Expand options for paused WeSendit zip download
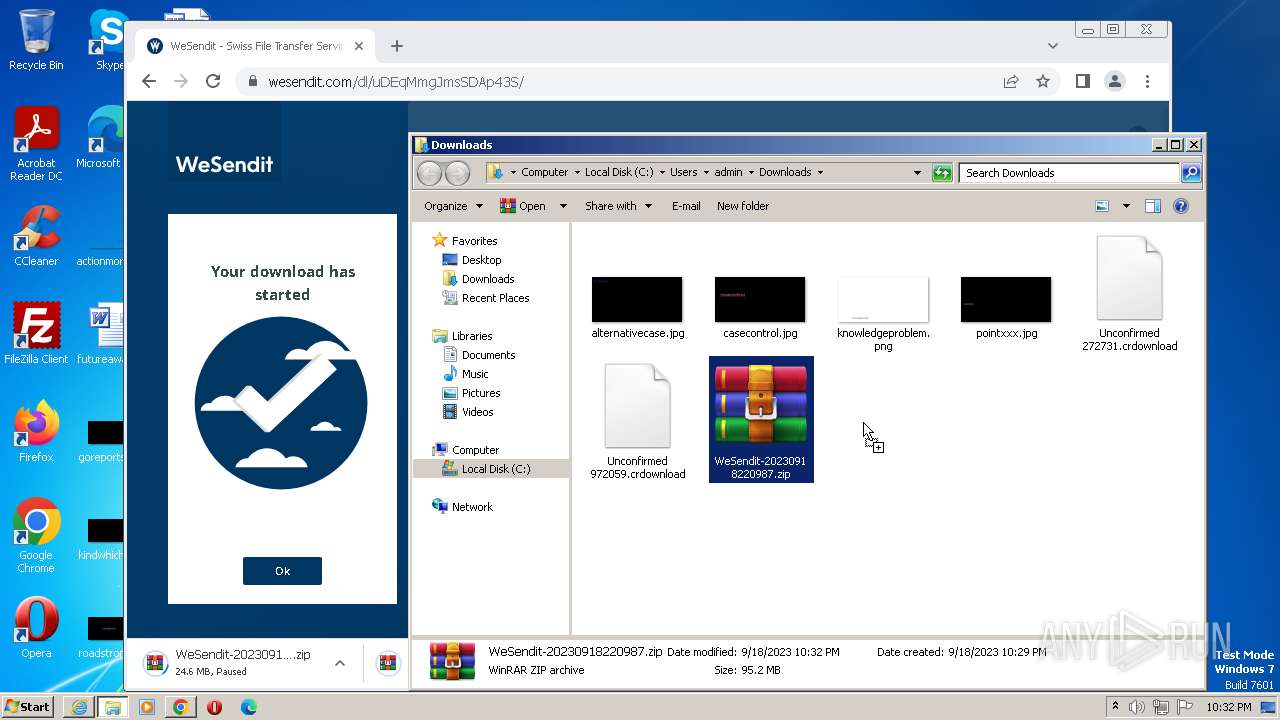 click(340, 662)
